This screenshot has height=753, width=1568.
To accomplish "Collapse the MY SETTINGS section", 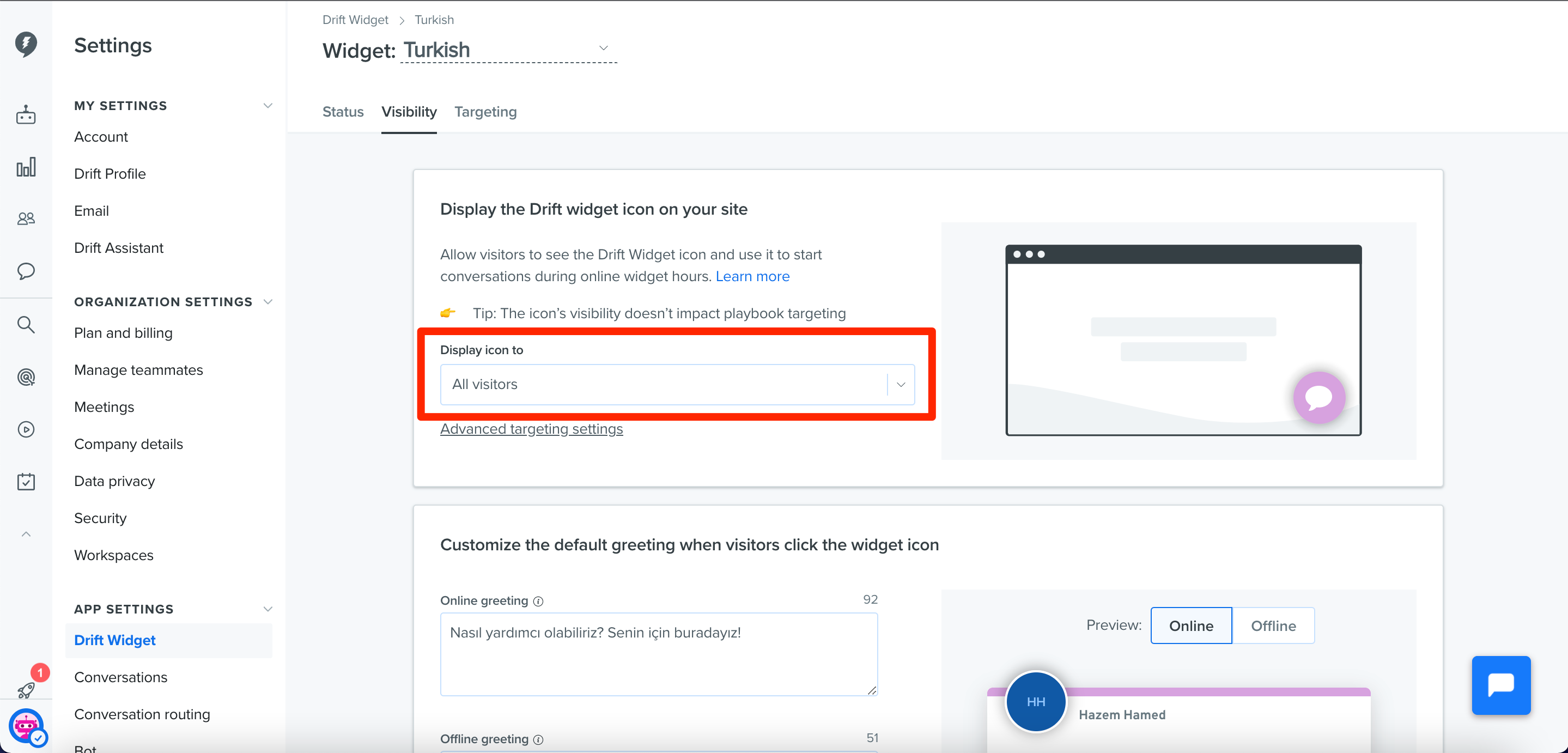I will pyautogui.click(x=267, y=105).
